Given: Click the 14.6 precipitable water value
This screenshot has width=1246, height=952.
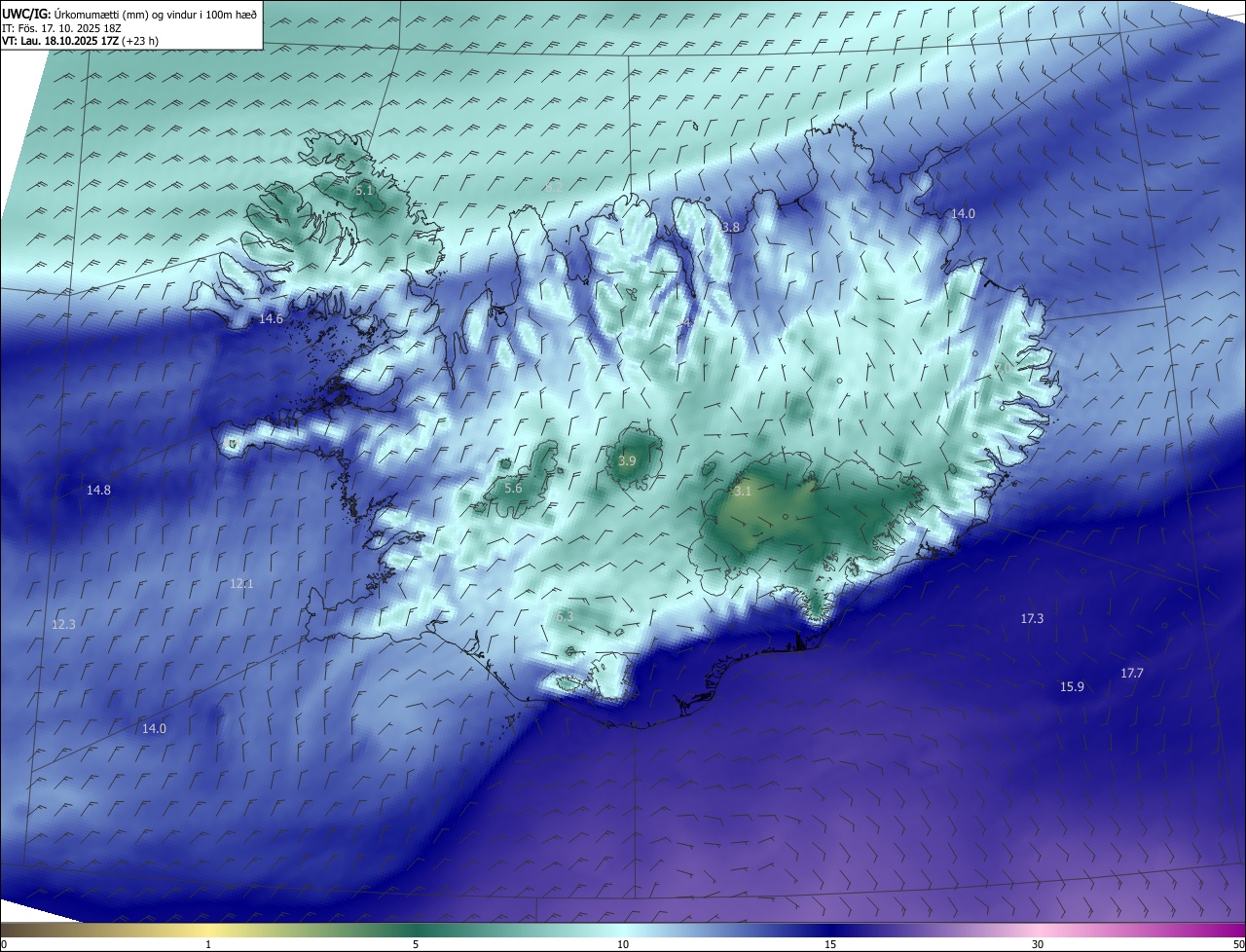Looking at the screenshot, I should (x=271, y=319).
